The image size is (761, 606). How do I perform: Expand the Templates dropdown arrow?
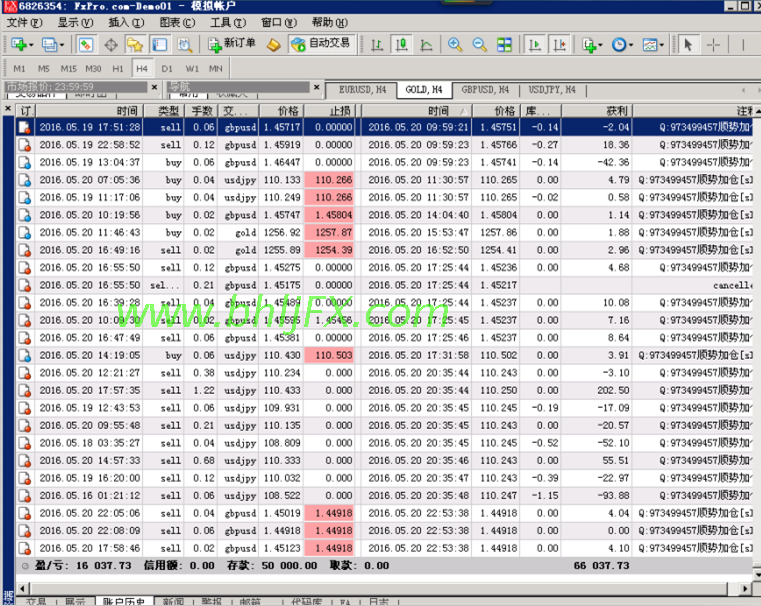click(662, 45)
